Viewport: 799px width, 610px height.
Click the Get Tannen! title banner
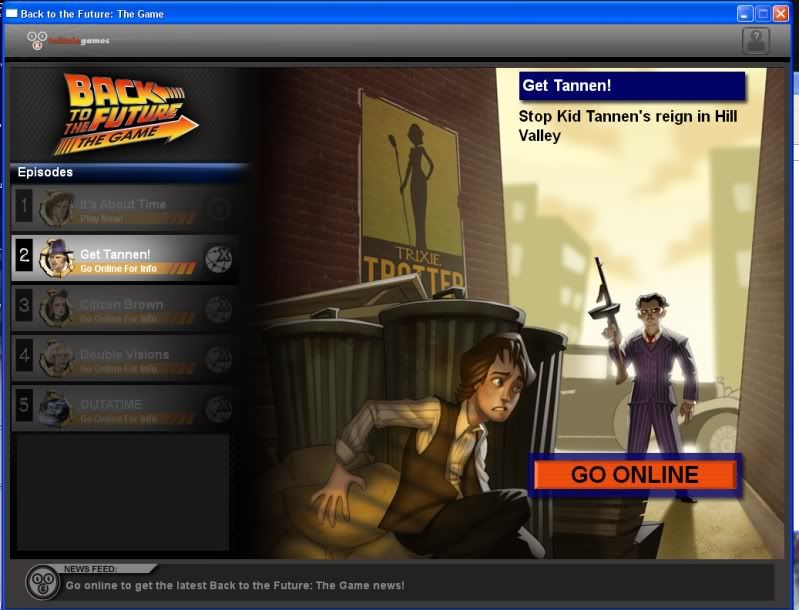(632, 86)
